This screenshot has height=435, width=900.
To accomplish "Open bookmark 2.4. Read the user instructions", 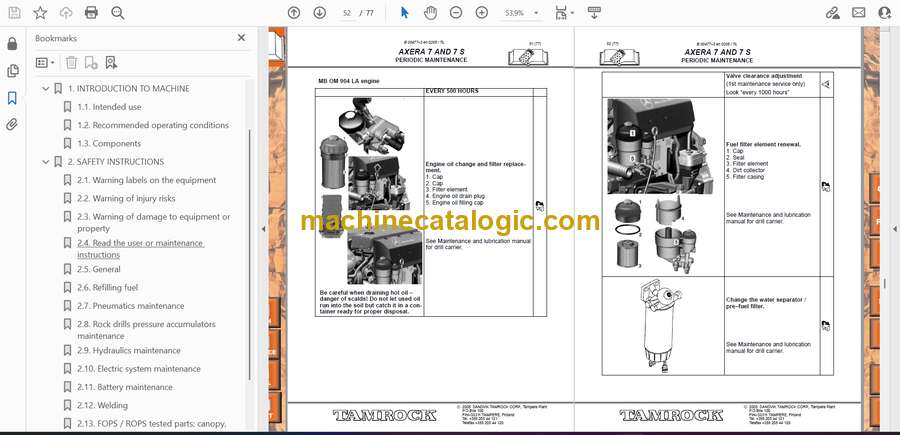I will [141, 248].
